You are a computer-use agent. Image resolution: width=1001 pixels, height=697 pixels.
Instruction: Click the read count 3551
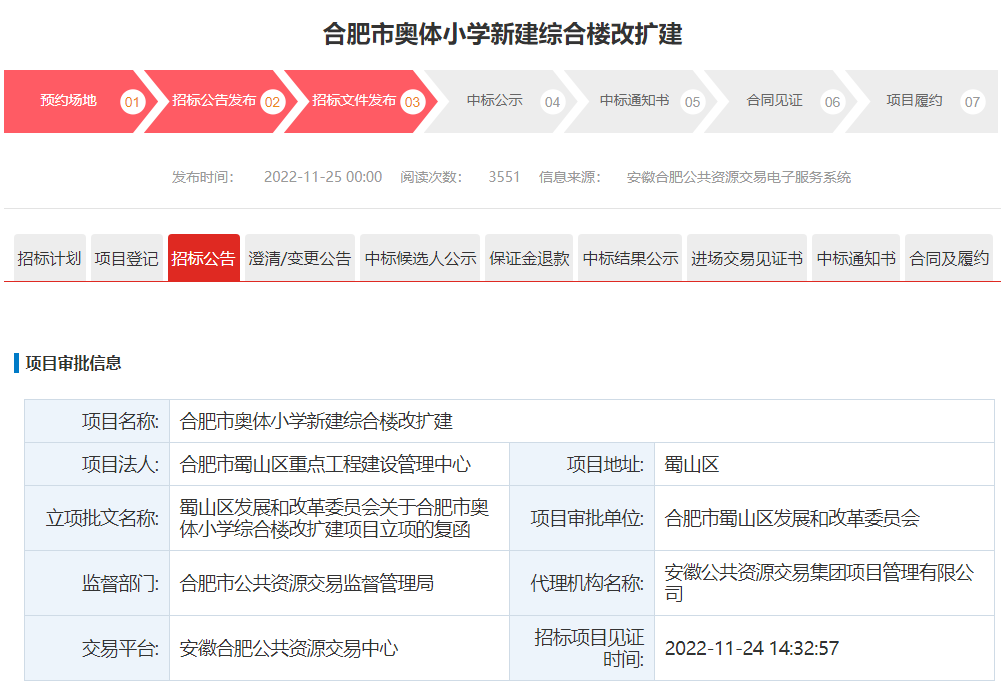[x=504, y=177]
